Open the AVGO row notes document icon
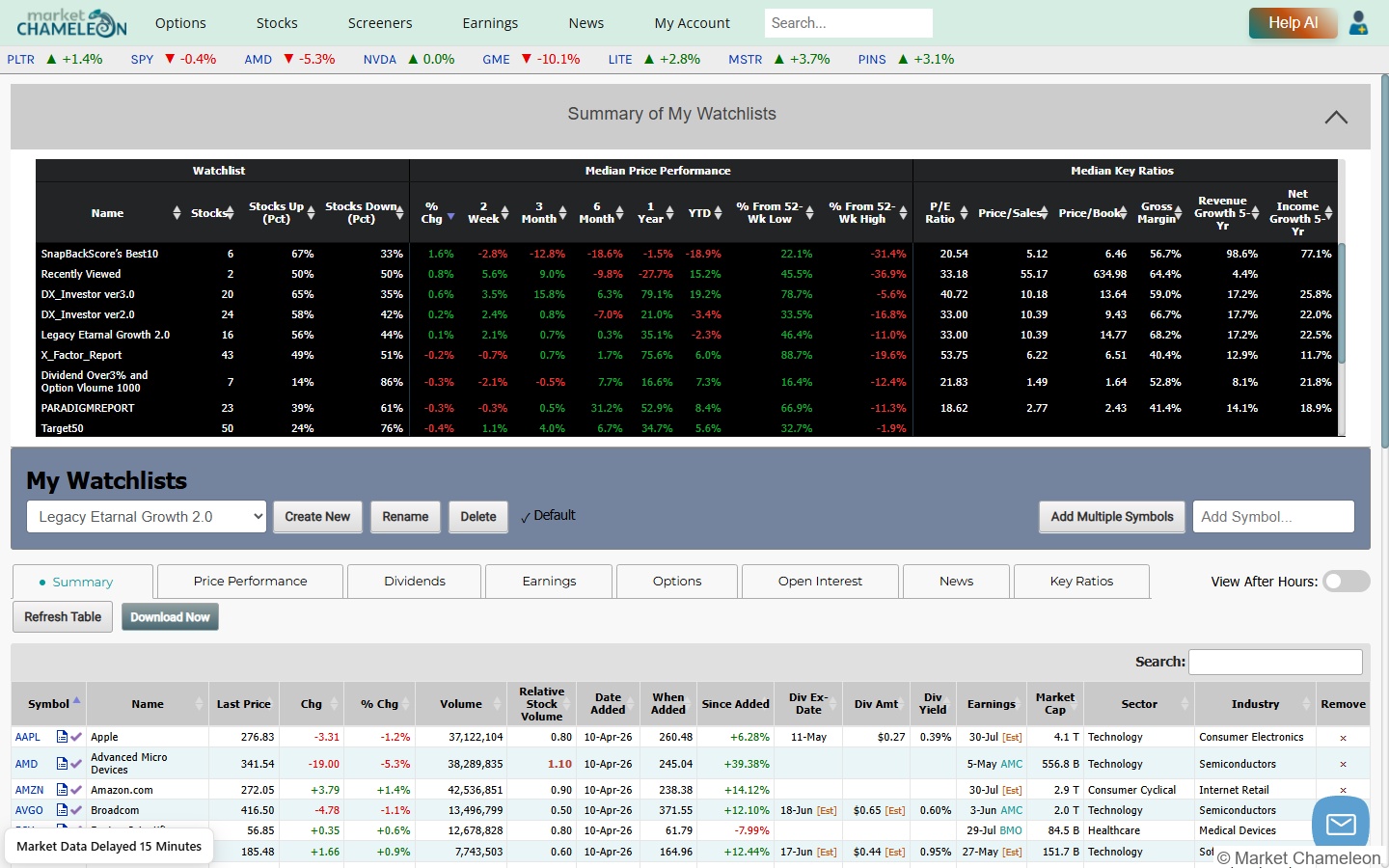1389x868 pixels. tap(62, 810)
